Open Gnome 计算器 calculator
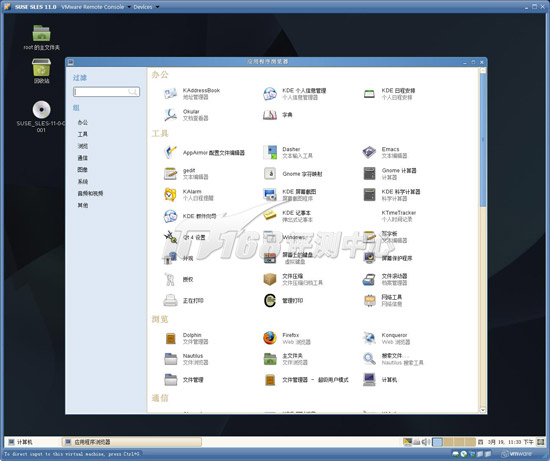This screenshot has width=550, height=461. (389, 174)
